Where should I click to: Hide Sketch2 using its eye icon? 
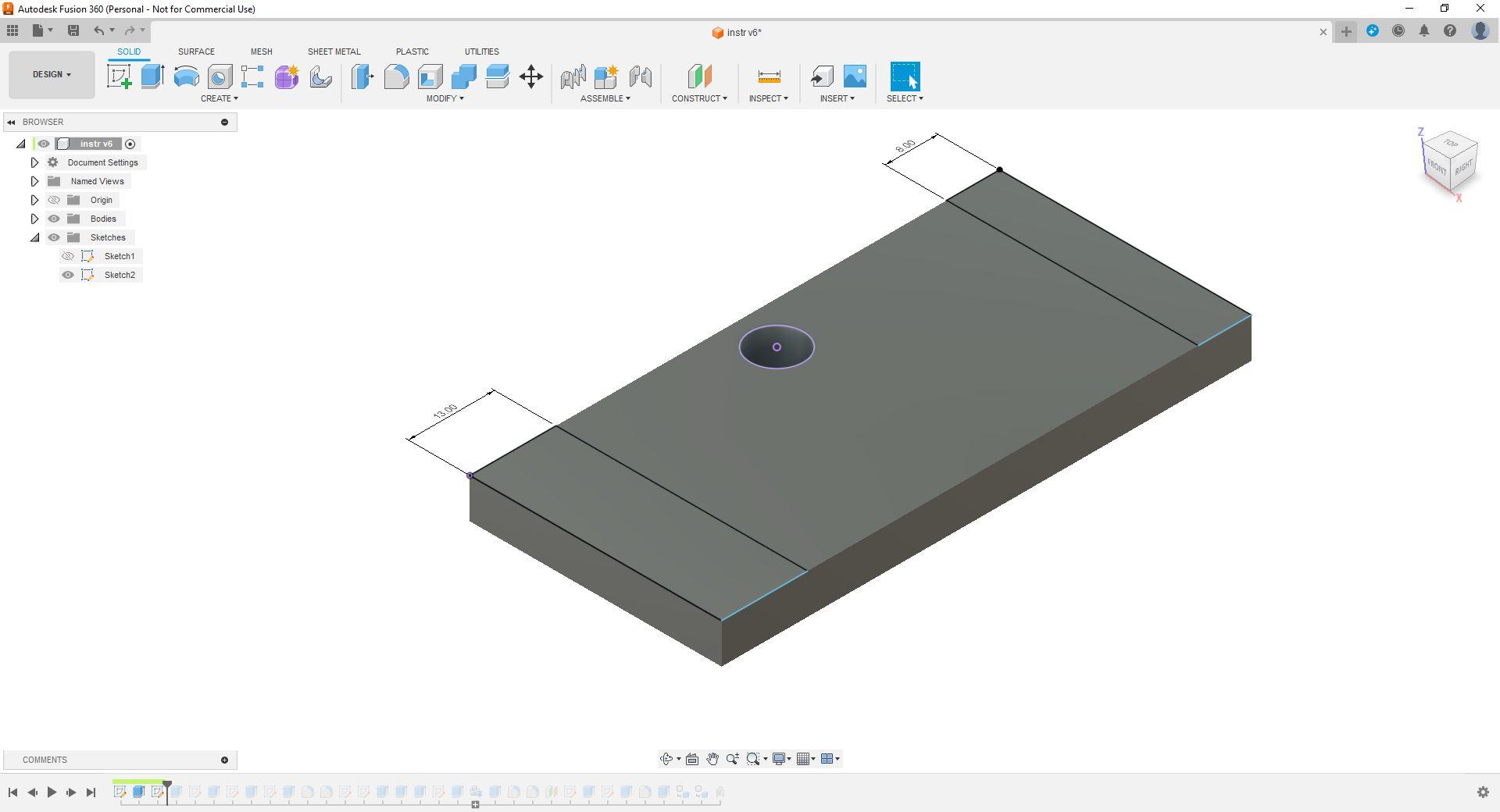[x=68, y=275]
